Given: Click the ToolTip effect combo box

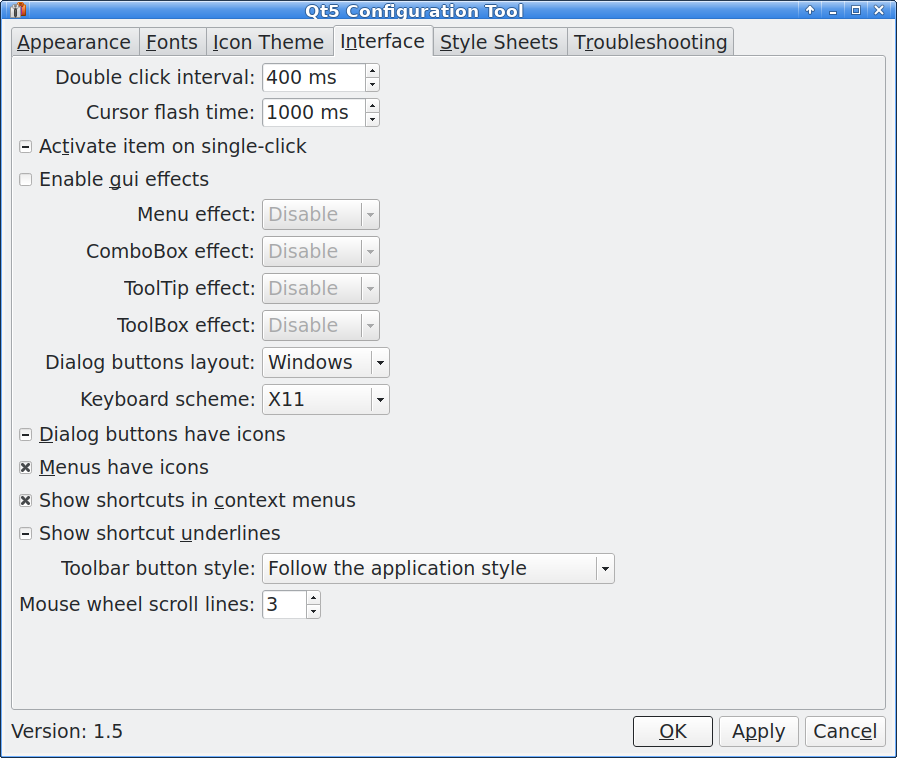Looking at the screenshot, I should [320, 288].
